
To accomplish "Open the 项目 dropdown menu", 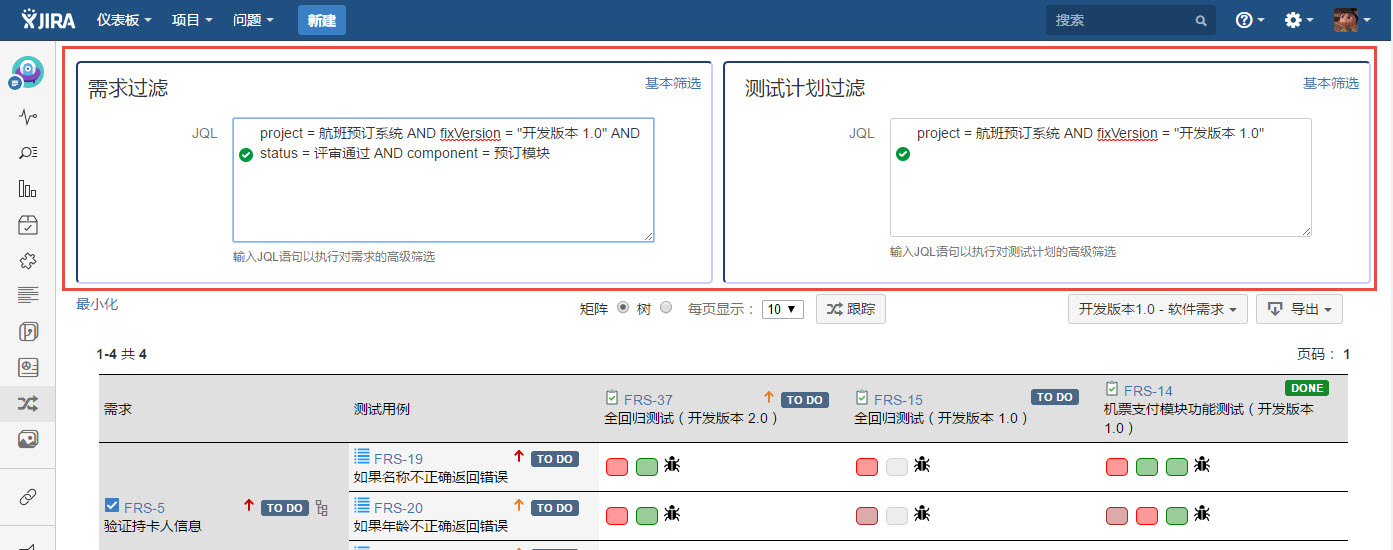I will [192, 20].
